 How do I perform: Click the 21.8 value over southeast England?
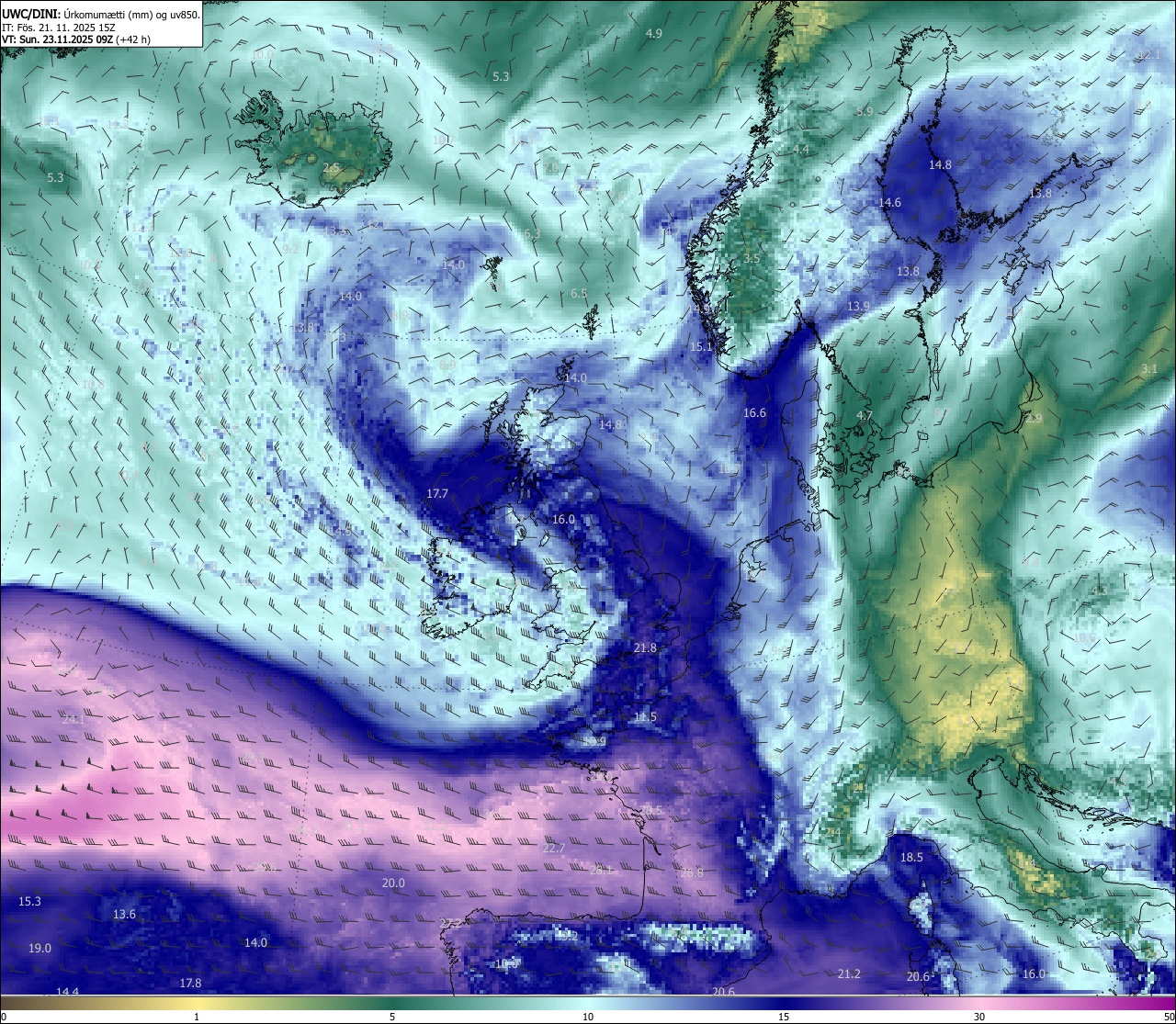click(x=645, y=648)
